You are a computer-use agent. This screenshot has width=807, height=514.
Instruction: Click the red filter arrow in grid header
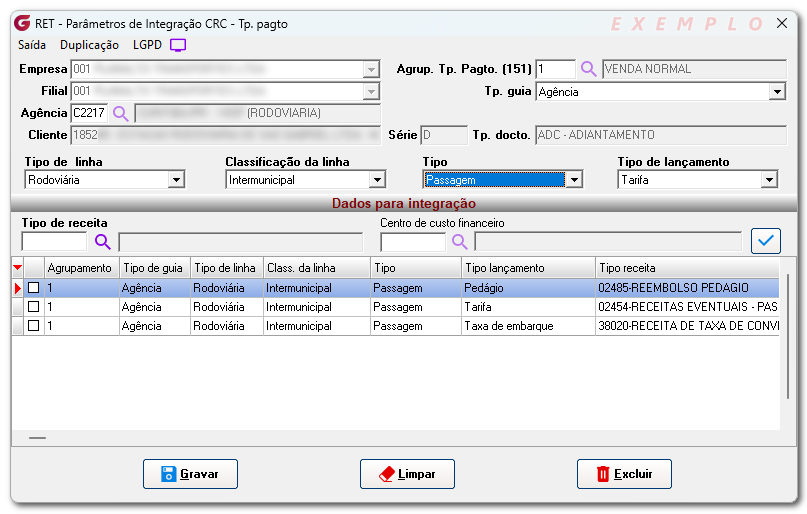(x=17, y=268)
